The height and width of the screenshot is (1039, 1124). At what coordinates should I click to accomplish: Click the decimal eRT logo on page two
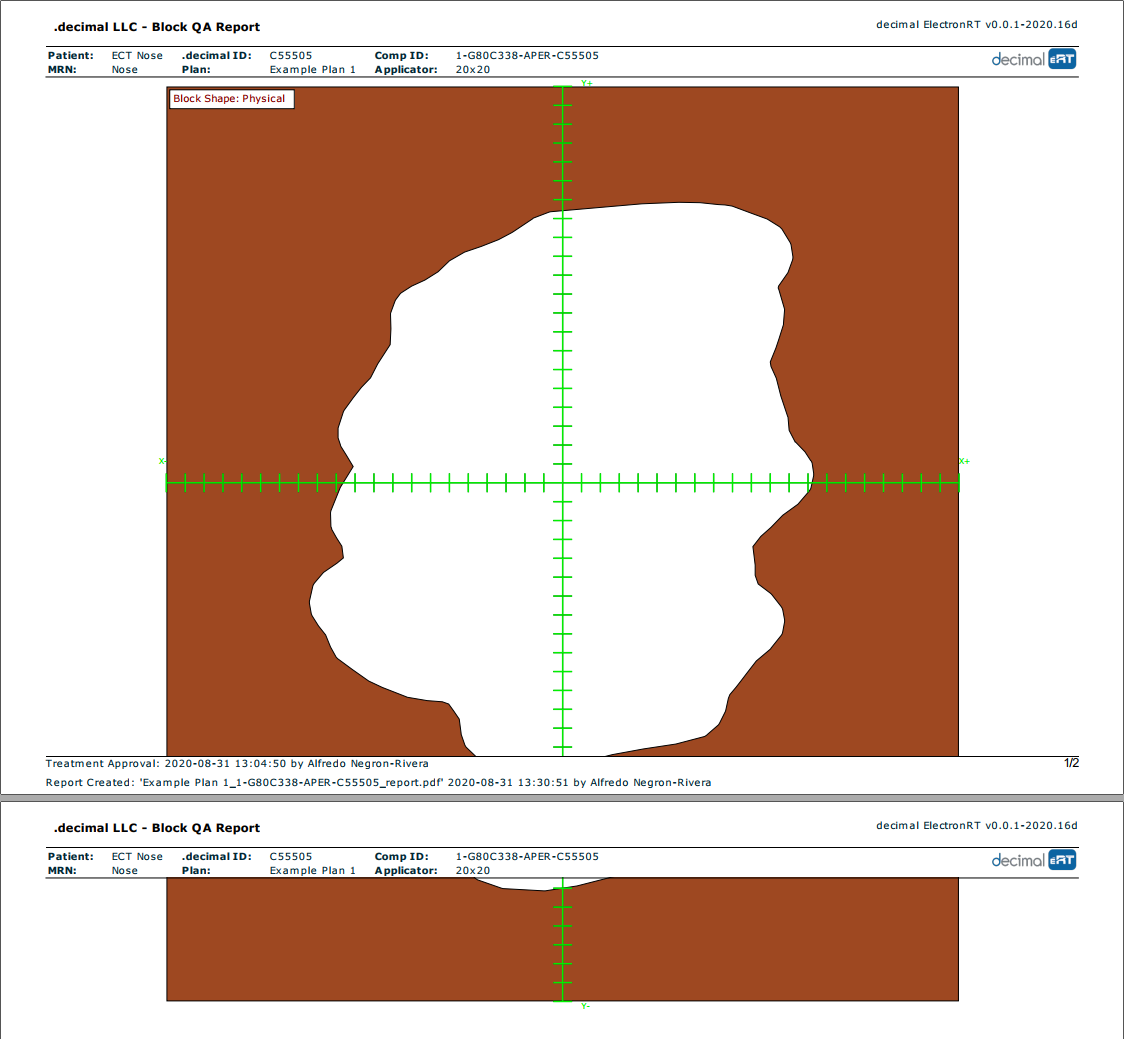click(1033, 860)
